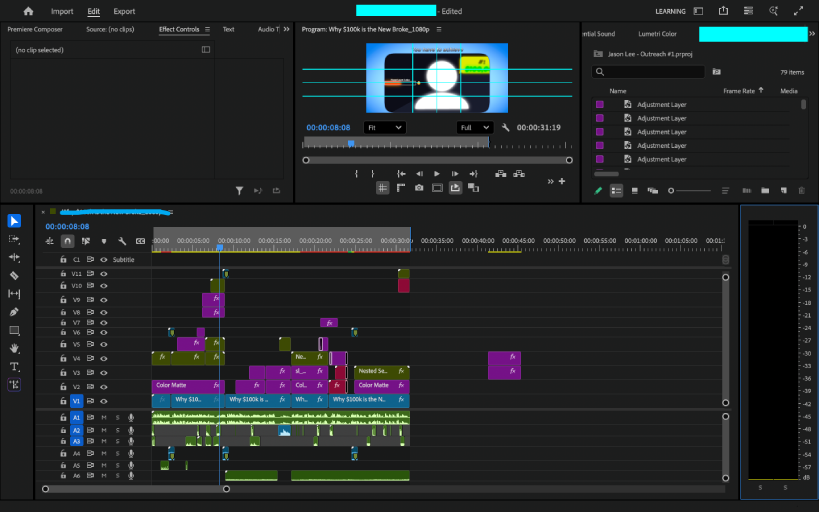Screen dimensions: 819x512
Task: Toggle lock on track V9
Action: tap(63, 300)
